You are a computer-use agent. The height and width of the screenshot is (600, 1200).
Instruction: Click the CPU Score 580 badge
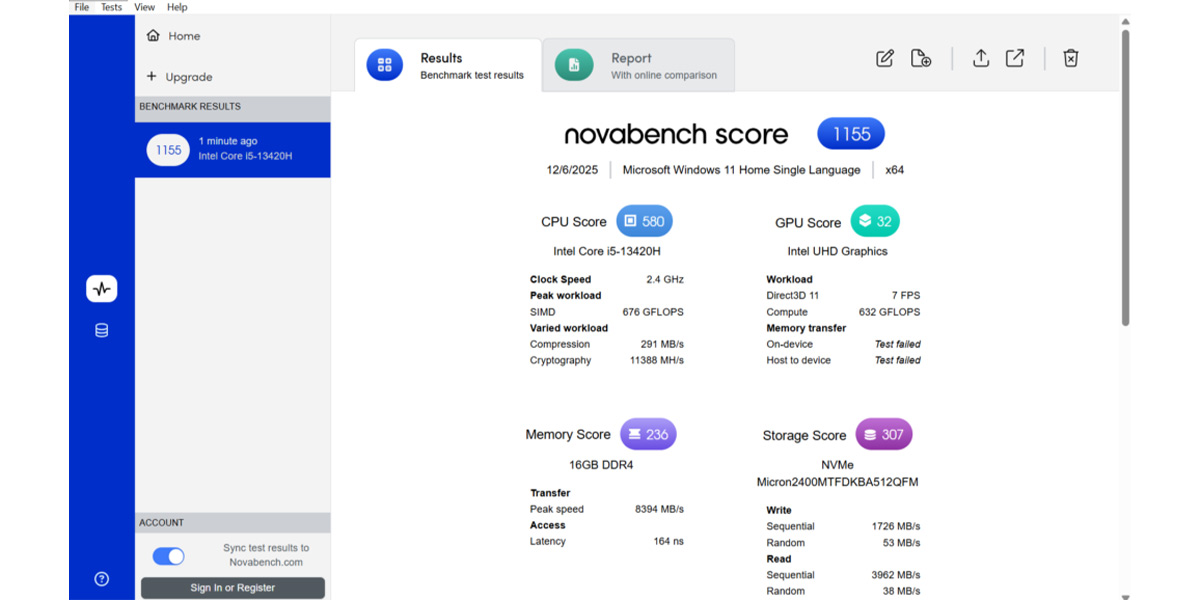pyautogui.click(x=645, y=222)
